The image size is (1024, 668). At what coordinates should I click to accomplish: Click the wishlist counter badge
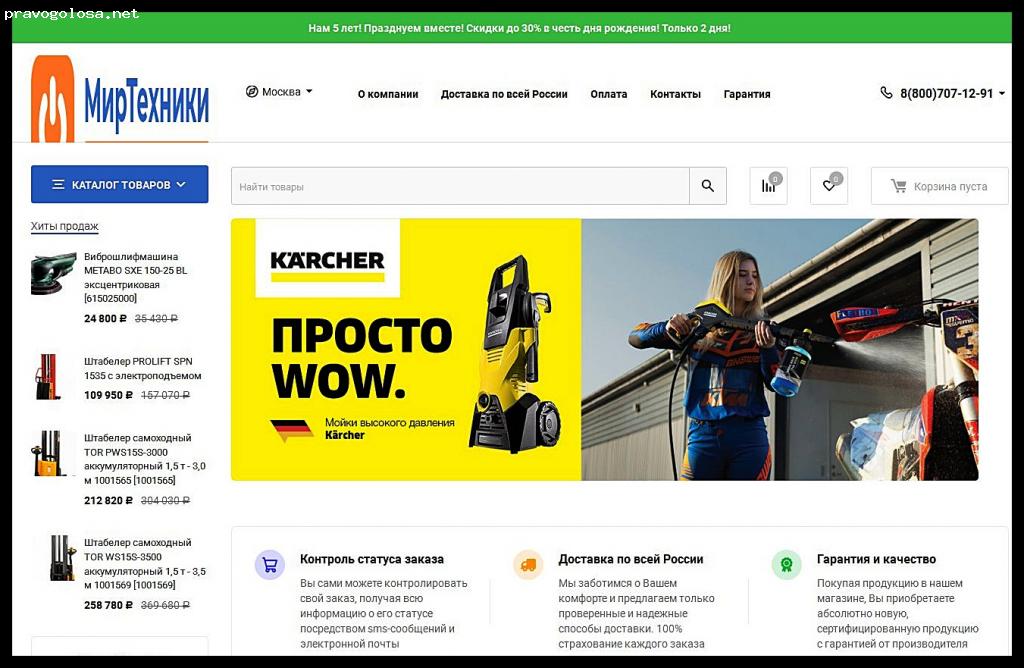click(836, 176)
